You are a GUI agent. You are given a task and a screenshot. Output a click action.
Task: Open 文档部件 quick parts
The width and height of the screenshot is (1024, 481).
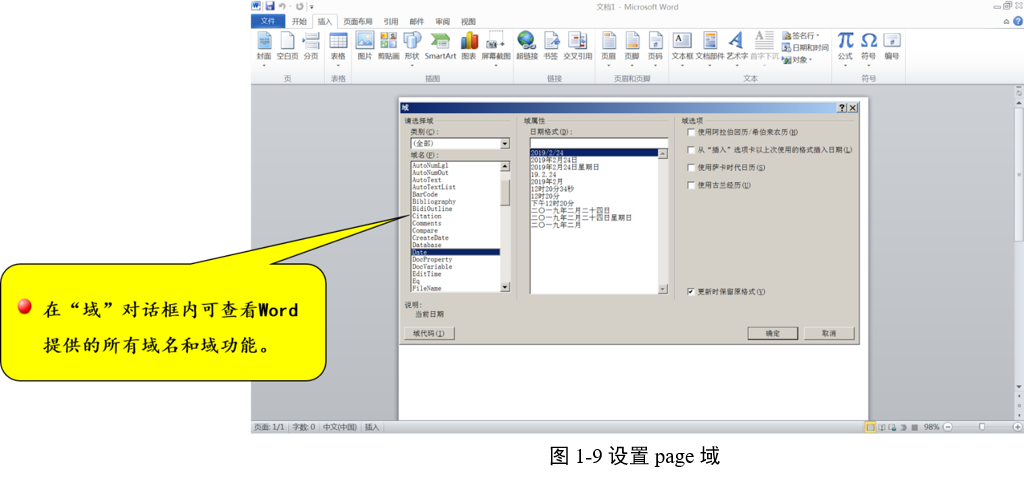[x=710, y=49]
